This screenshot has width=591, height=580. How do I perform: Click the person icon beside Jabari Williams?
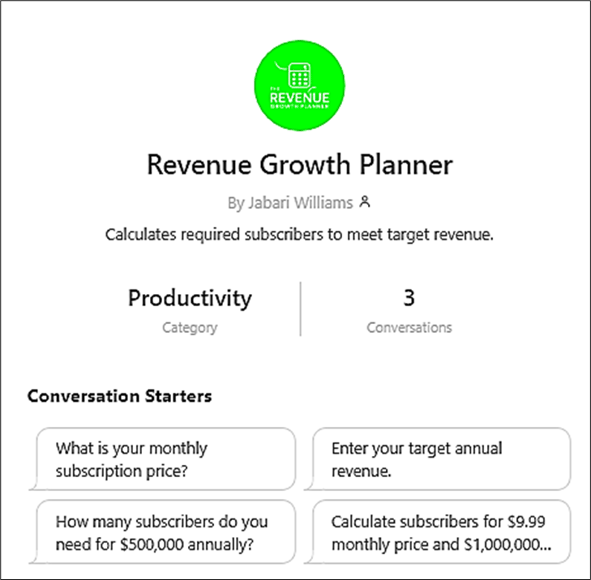click(365, 202)
